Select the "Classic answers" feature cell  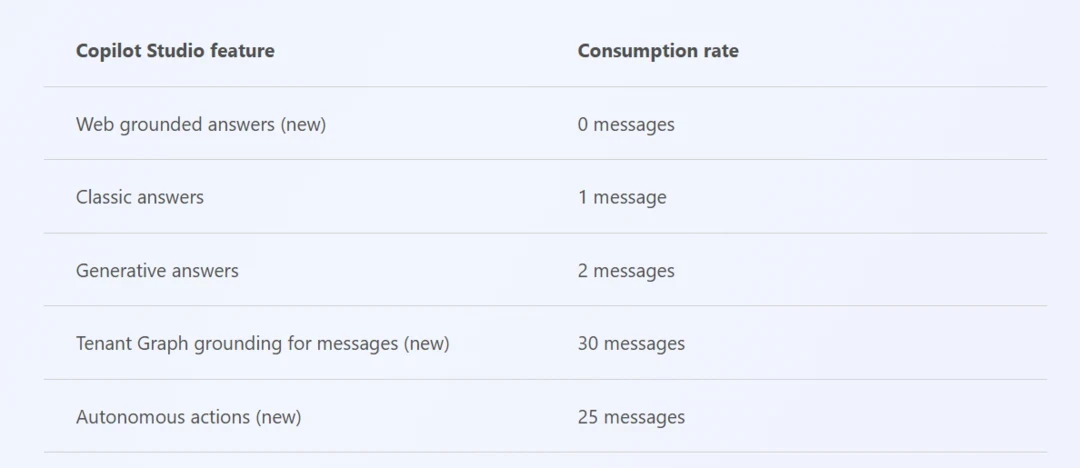tap(140, 198)
